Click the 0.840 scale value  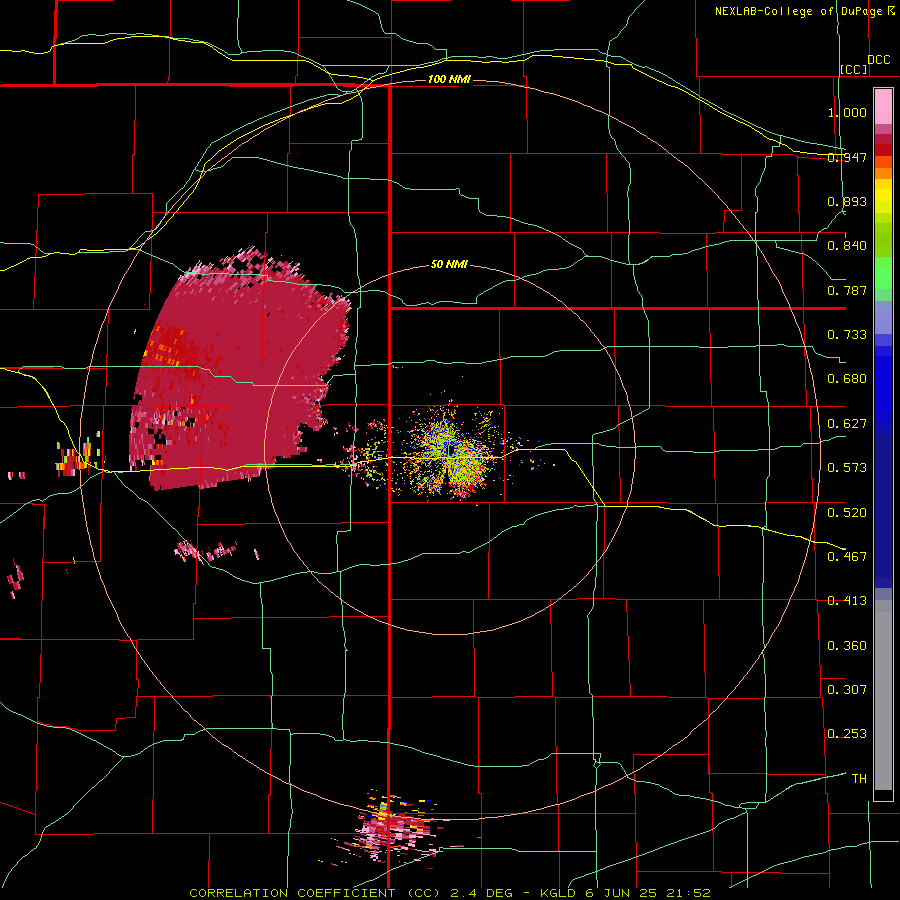pos(847,246)
